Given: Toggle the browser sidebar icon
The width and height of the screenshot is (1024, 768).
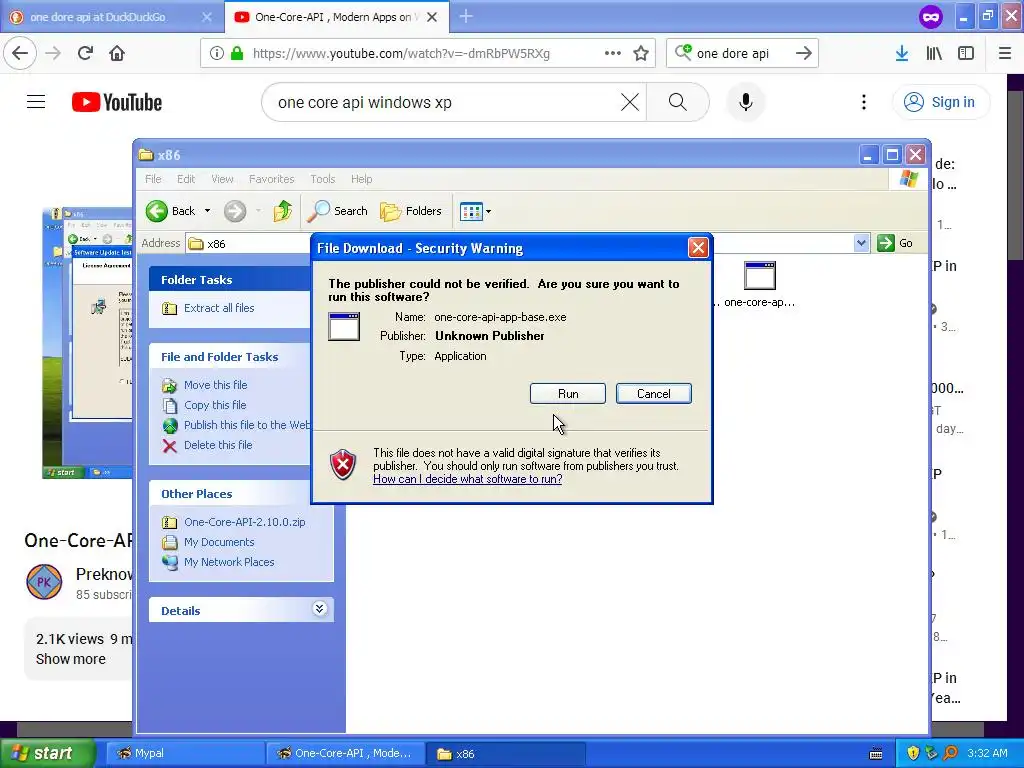Looking at the screenshot, I should [x=966, y=53].
